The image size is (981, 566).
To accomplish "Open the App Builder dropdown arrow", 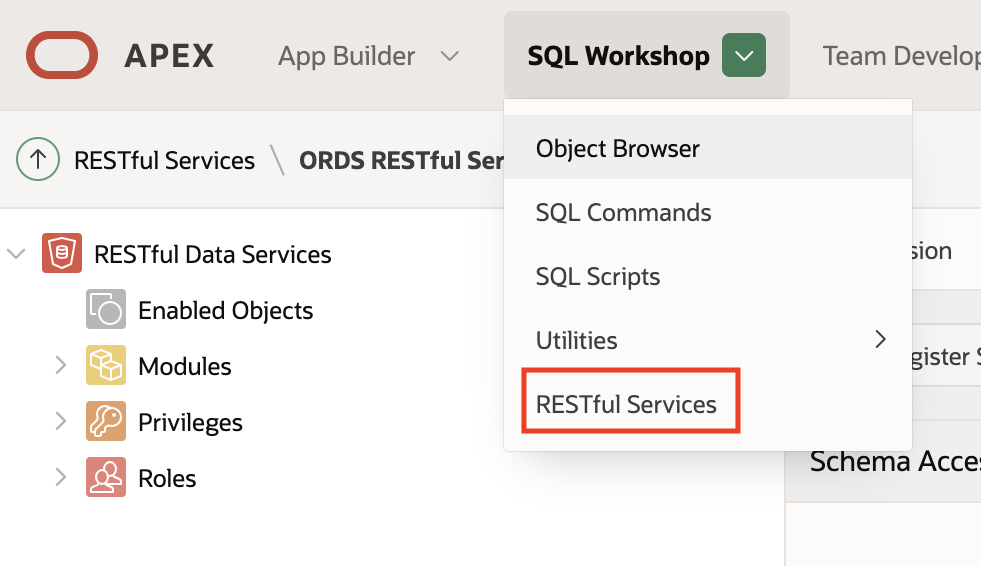I will point(449,56).
